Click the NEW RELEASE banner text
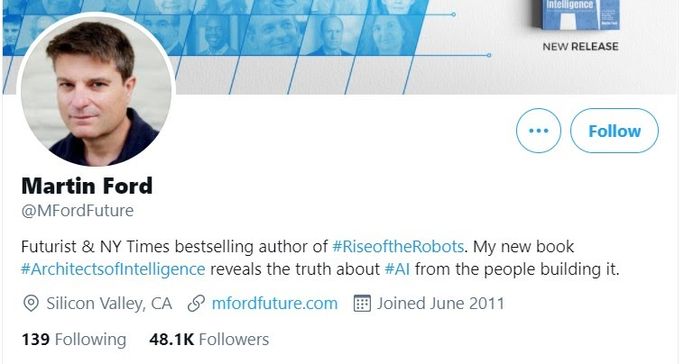684x364 pixels. (x=580, y=46)
